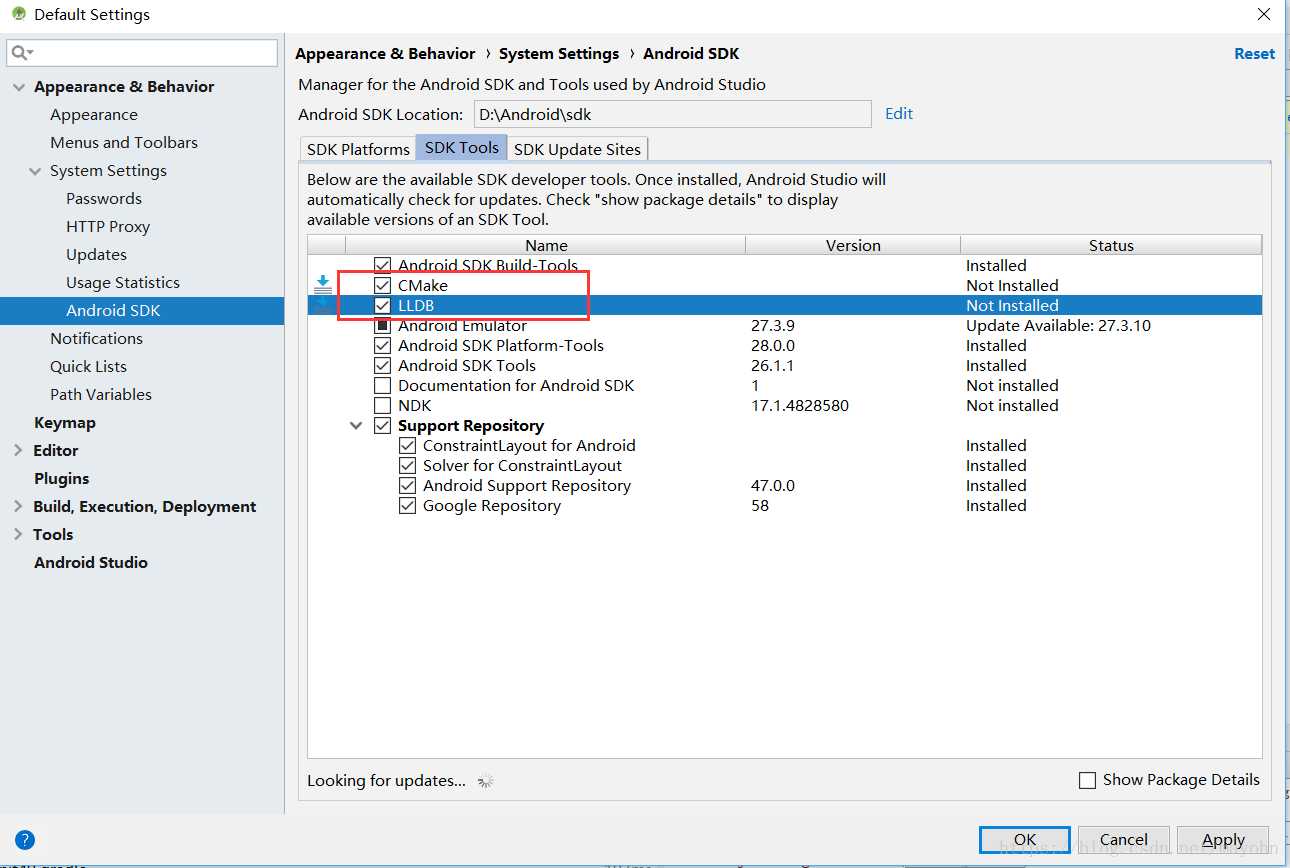The height and width of the screenshot is (868, 1290).
Task: Click the Apply button
Action: [1223, 840]
